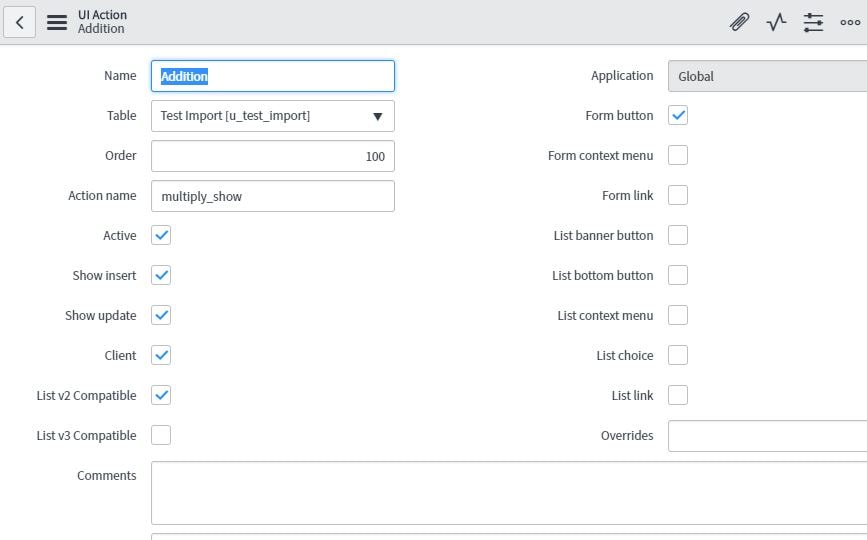Check the List bottom button checkbox

678,275
